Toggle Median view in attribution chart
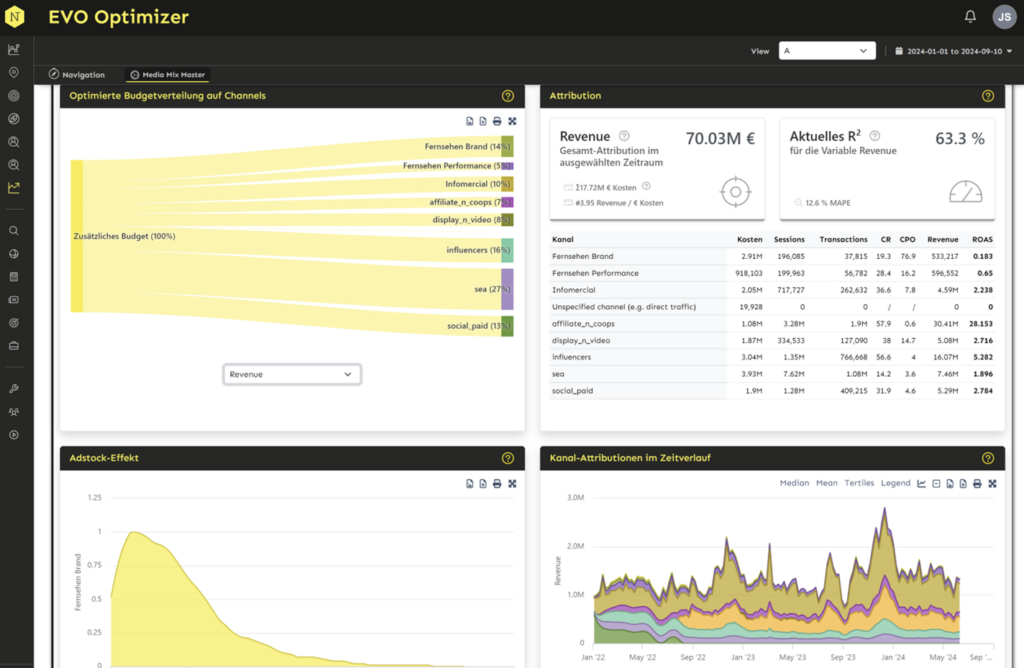Image resolution: width=1024 pixels, height=668 pixels. (x=794, y=483)
